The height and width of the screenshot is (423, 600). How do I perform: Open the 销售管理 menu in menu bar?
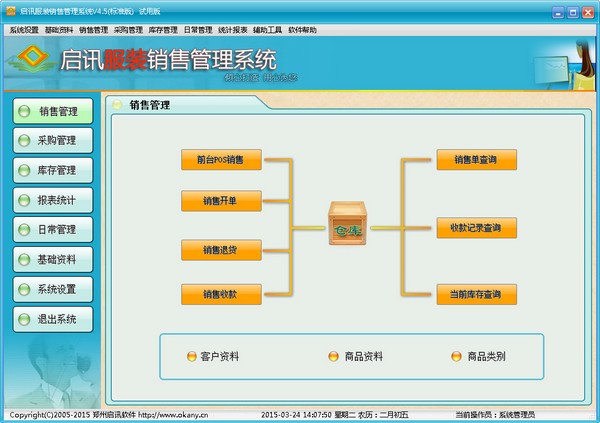93,30
